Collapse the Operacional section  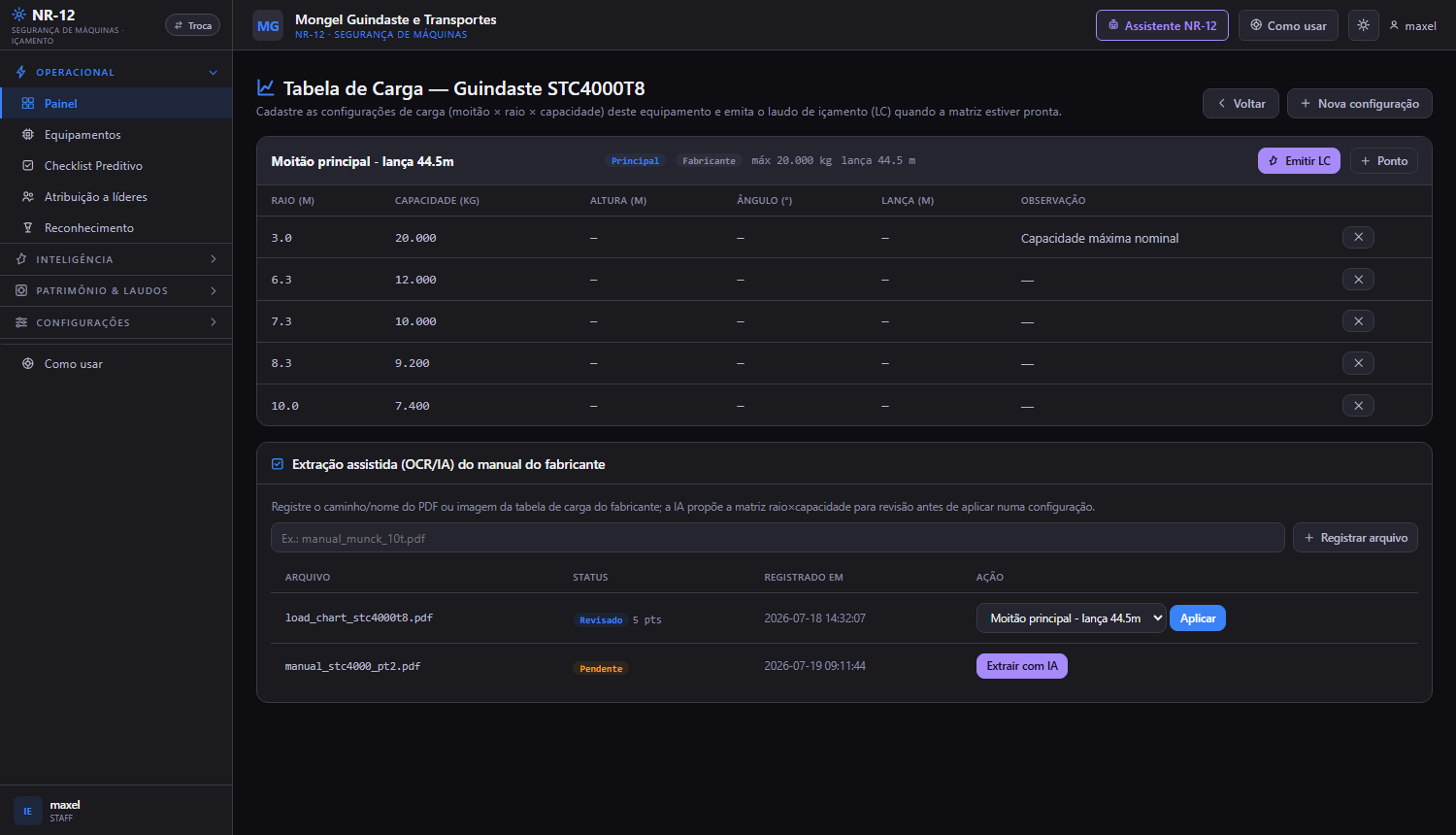(x=116, y=72)
